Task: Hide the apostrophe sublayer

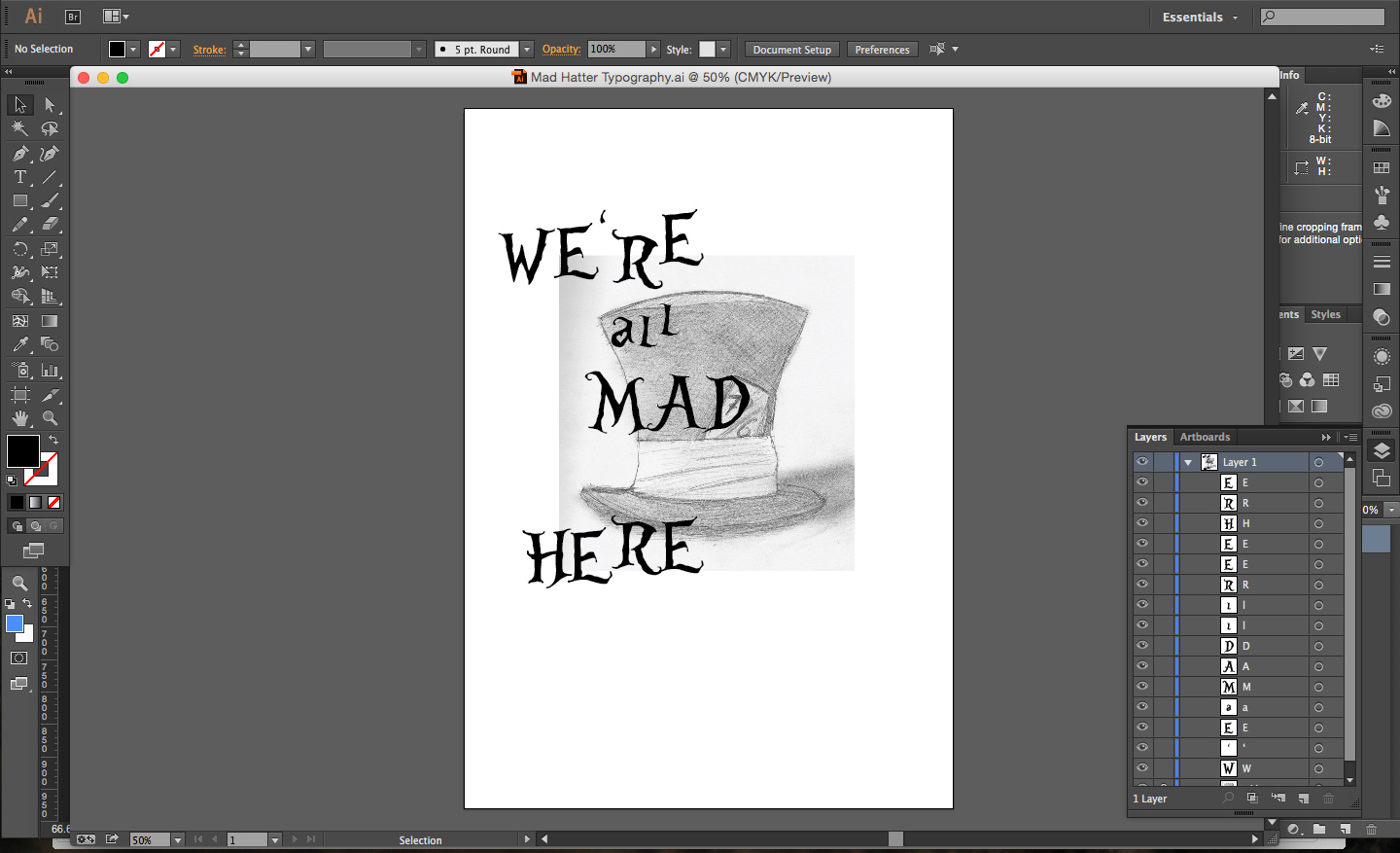Action: (x=1142, y=748)
